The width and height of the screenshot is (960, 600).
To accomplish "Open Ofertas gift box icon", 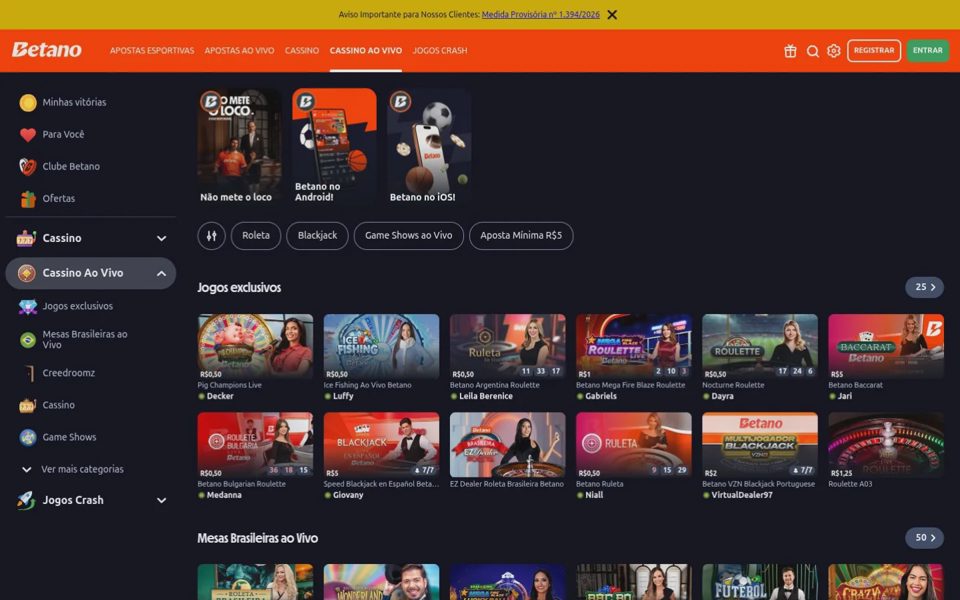I will click(x=28, y=199).
